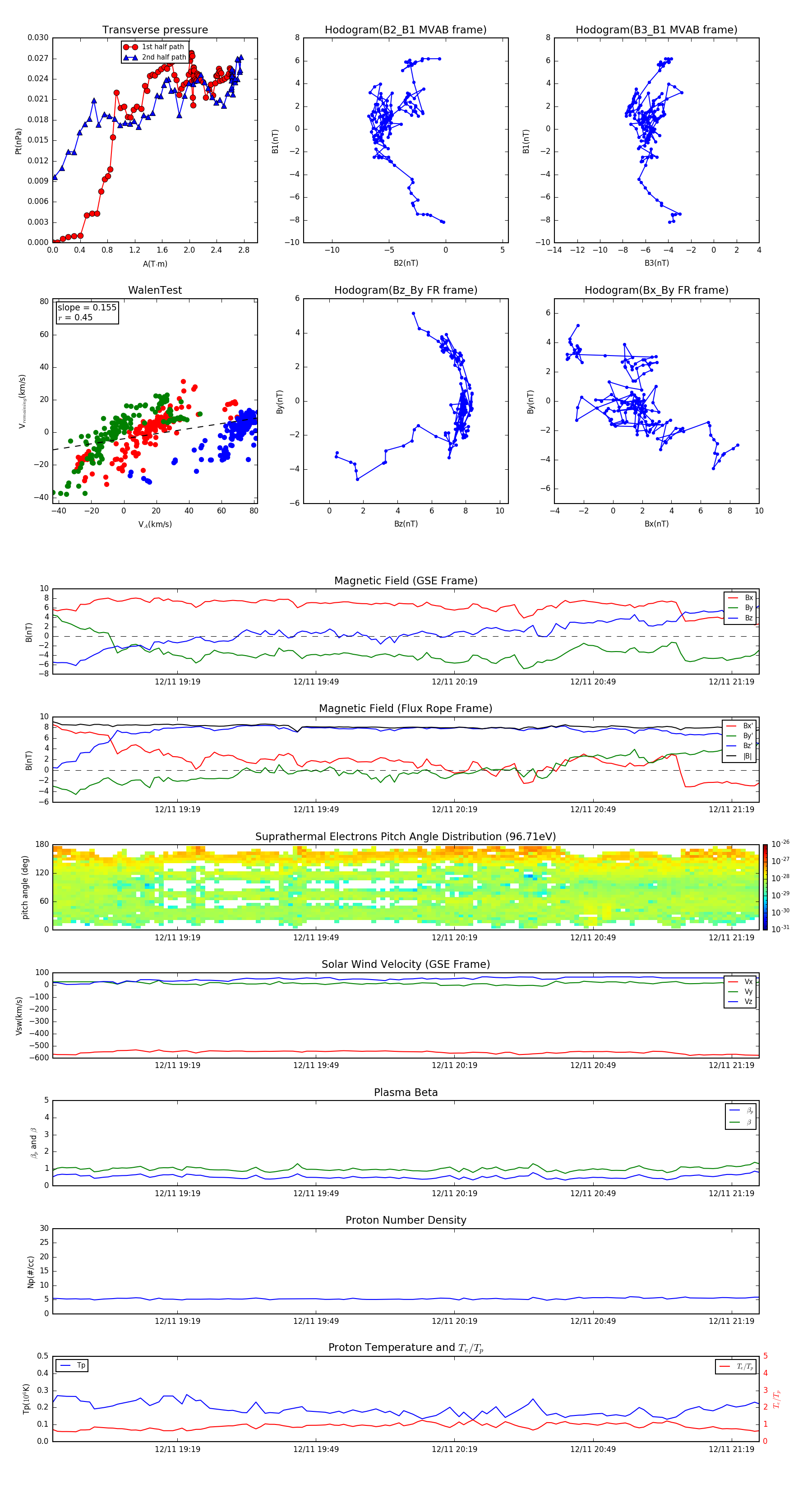This screenshot has height=1489, width=812.
Task: Click the By' legend entry in Flux Rope panel
Action: pos(740,736)
